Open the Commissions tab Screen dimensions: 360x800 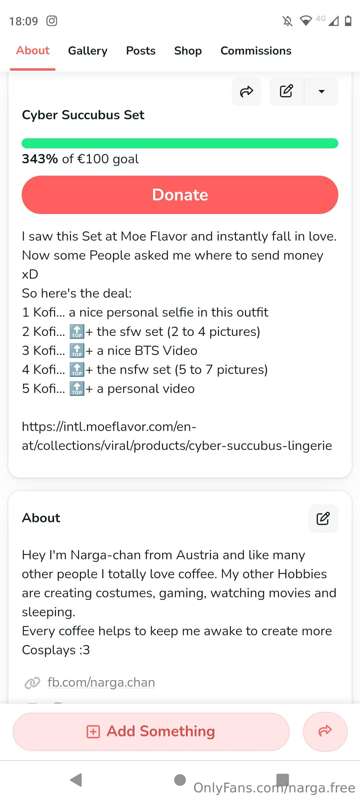point(256,51)
